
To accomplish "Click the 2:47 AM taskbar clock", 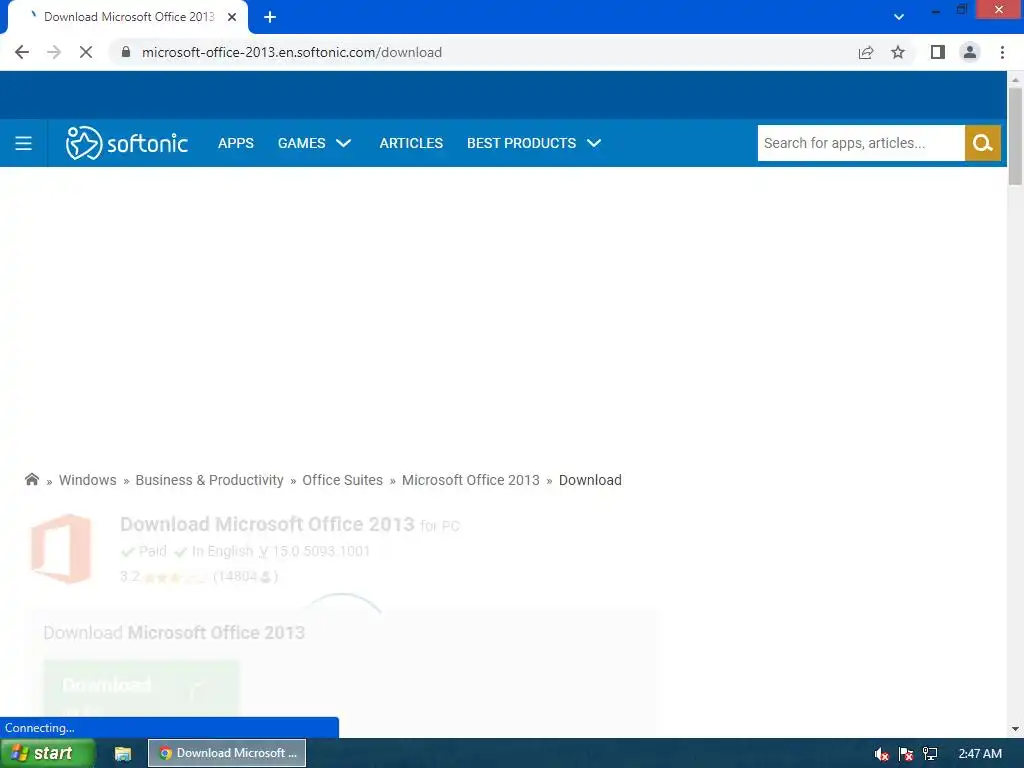I will click(980, 754).
